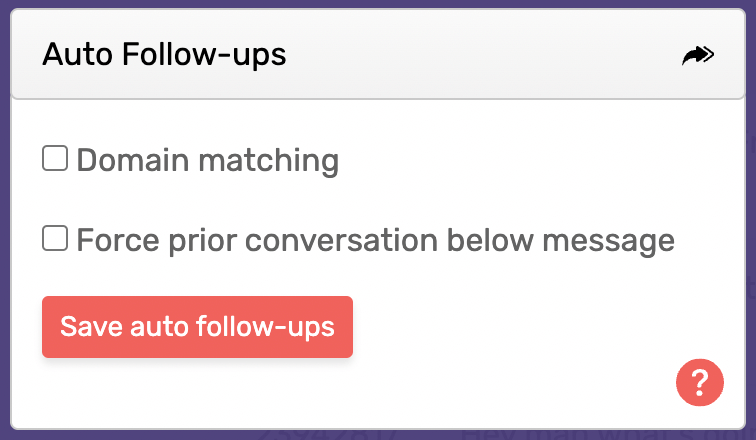Tick Force prior conversation below message checkbox

coord(55,238)
